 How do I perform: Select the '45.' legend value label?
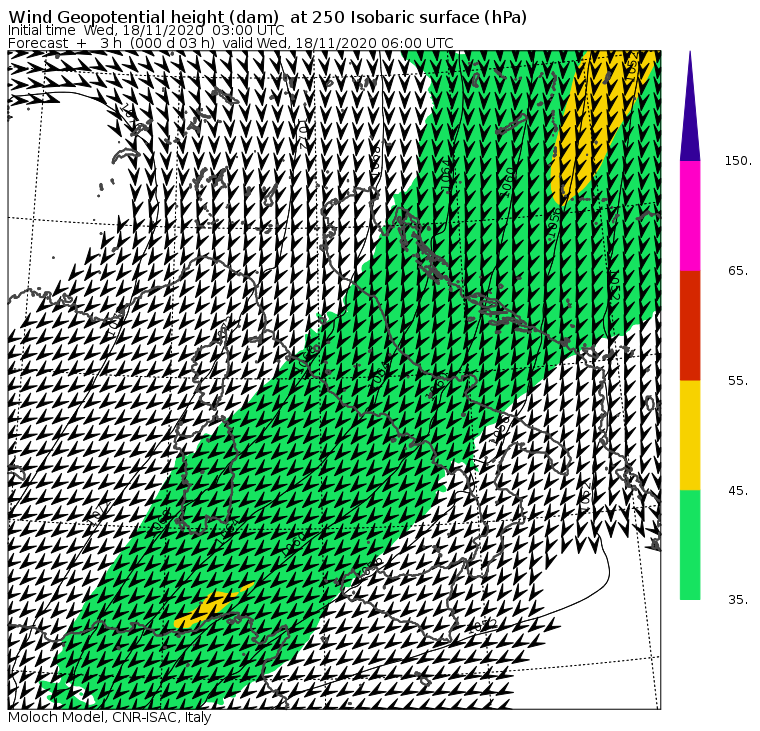[x=738, y=491]
